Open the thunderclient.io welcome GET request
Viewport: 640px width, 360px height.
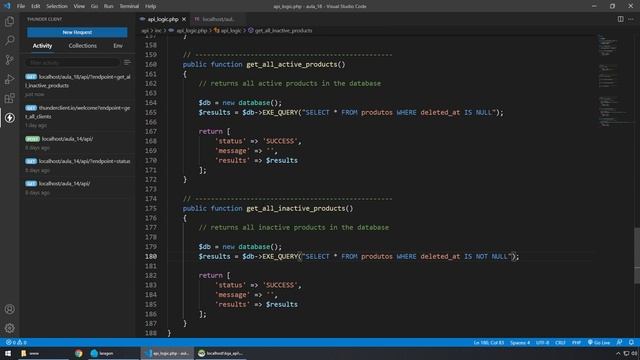click(78, 116)
